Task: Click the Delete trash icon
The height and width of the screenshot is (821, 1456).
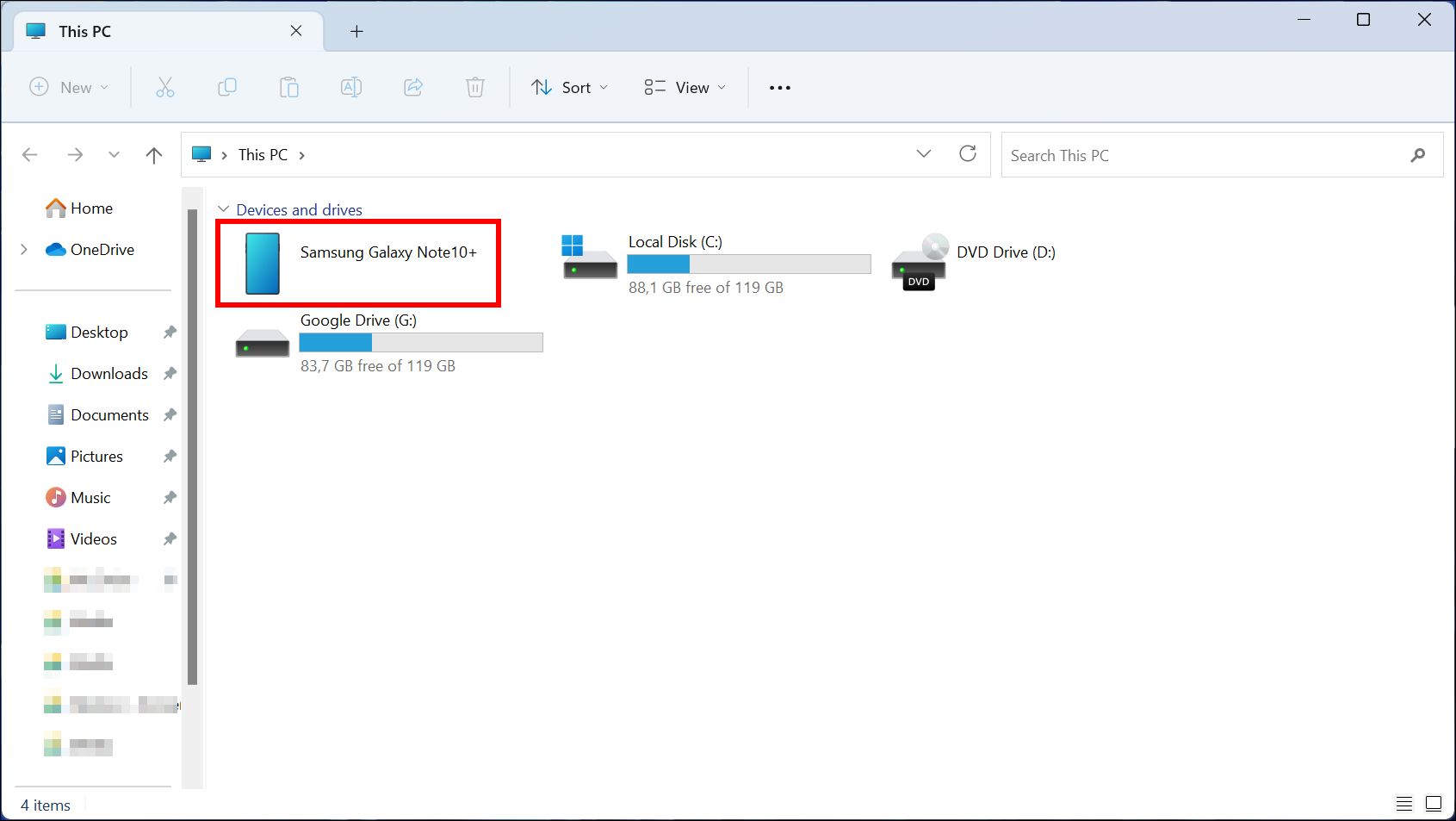Action: coord(475,87)
